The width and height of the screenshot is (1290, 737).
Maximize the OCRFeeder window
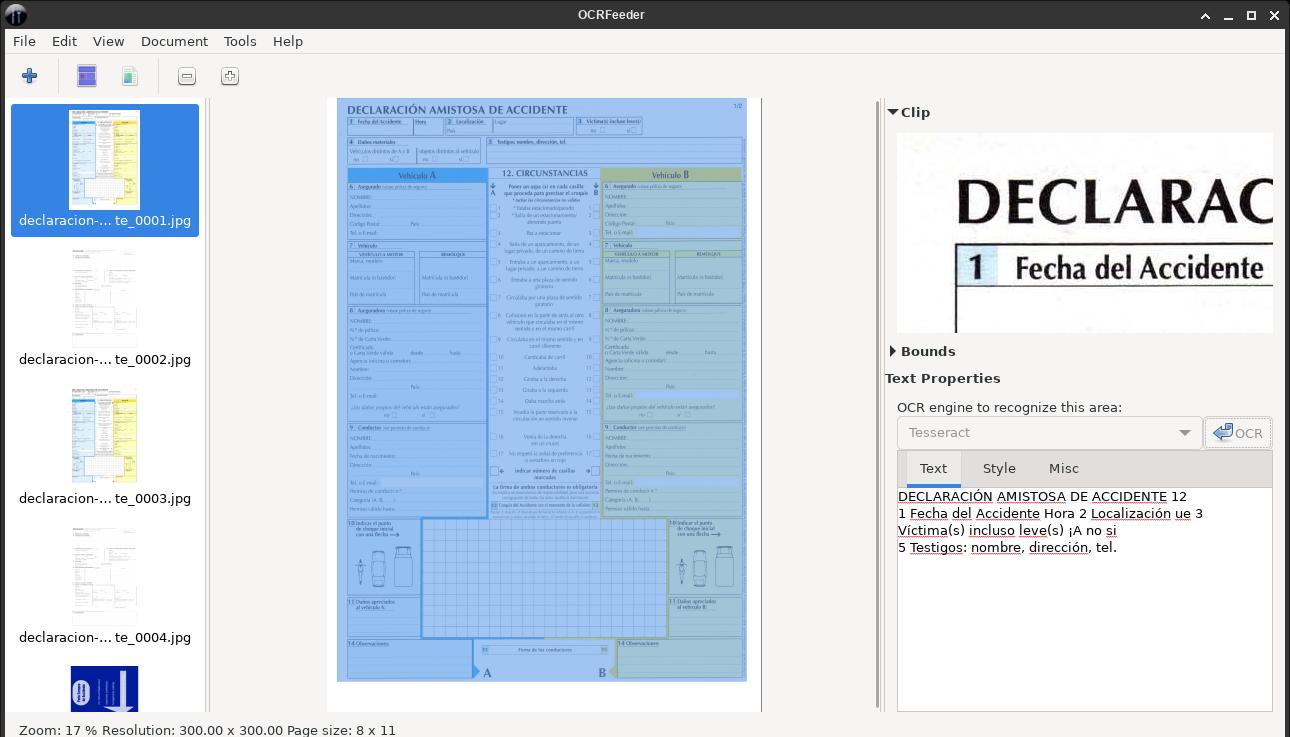(x=1251, y=15)
